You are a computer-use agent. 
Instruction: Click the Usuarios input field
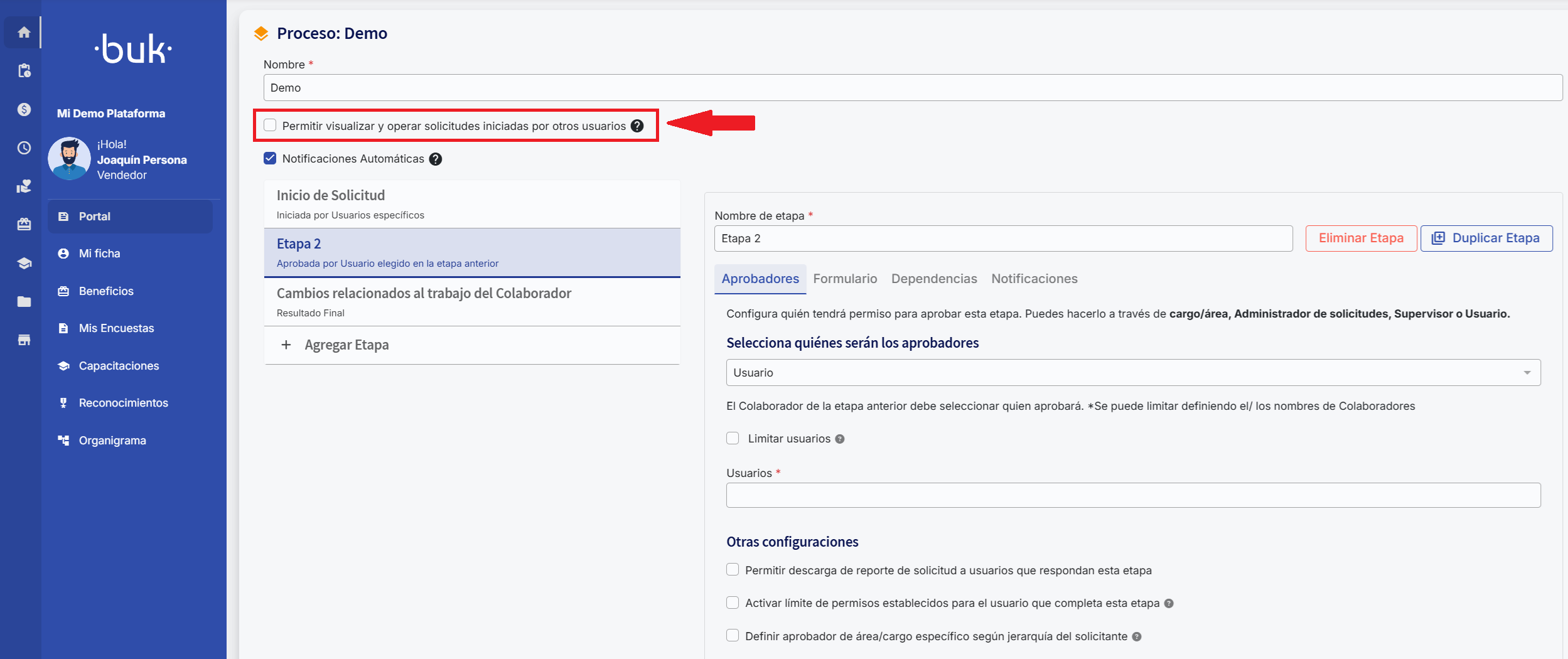[x=1133, y=495]
